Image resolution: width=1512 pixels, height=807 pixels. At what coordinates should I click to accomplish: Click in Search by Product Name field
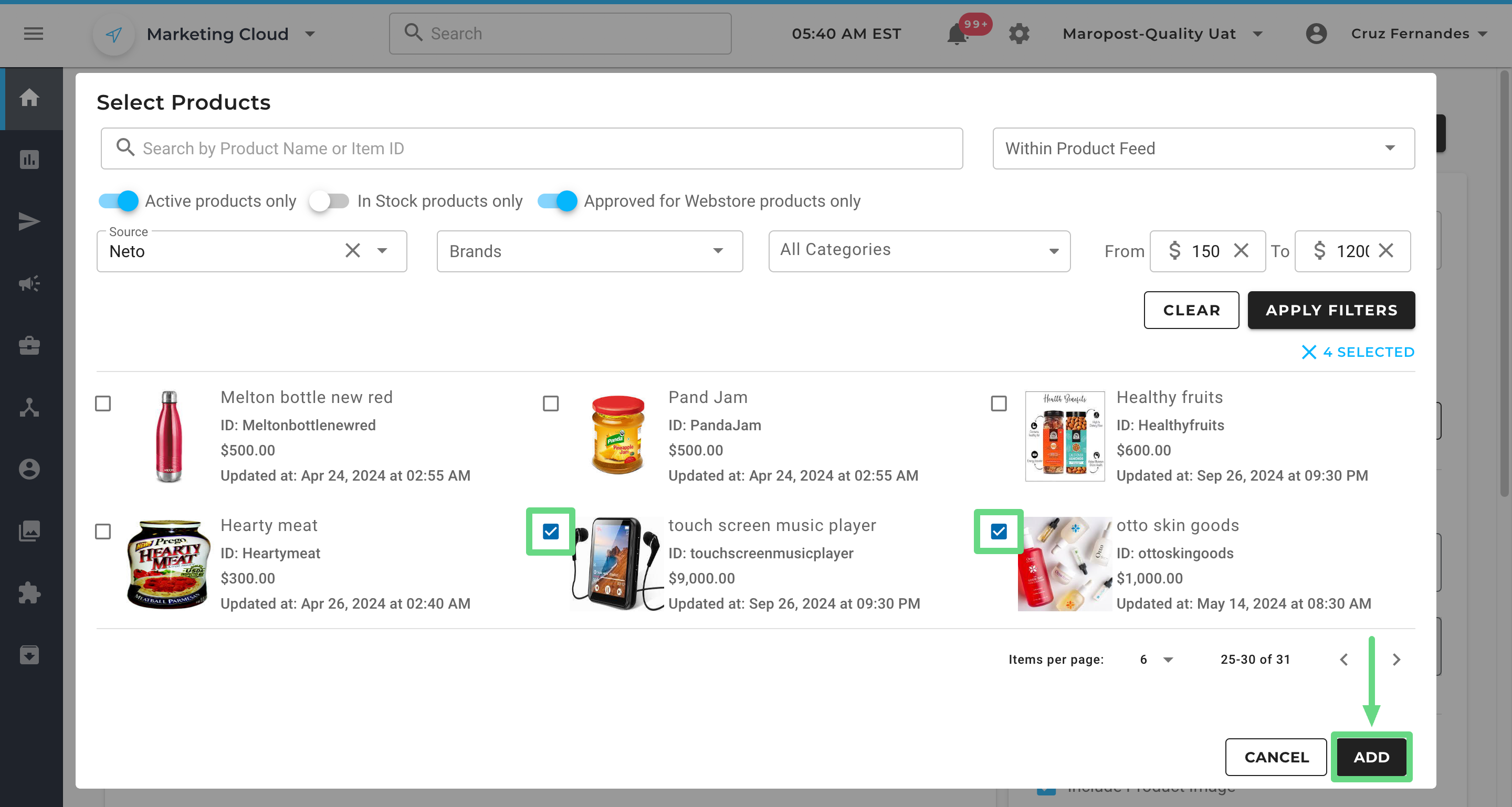pyautogui.click(x=531, y=148)
